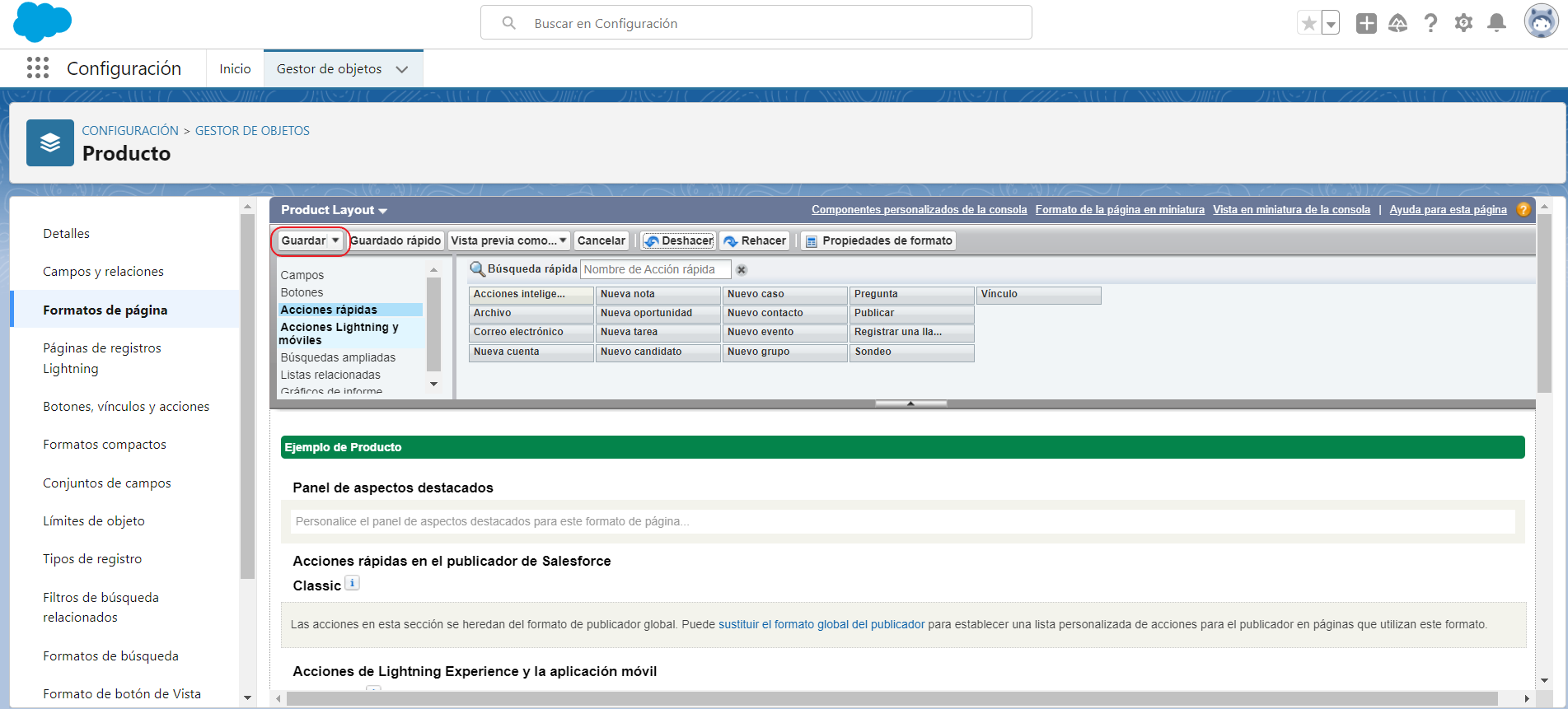Open the notifications bell
Image resolution: width=1568 pixels, height=709 pixels.
coord(1497,23)
